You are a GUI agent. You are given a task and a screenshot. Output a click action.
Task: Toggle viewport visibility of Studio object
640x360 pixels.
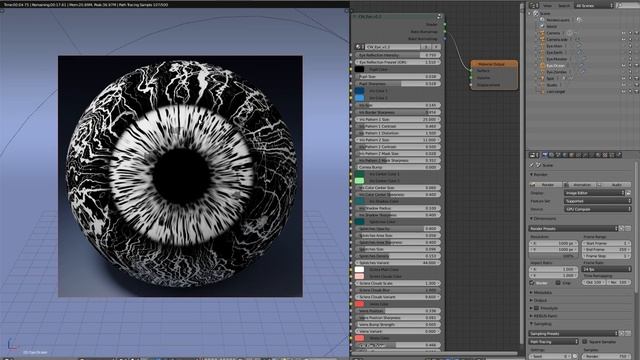[623, 85]
